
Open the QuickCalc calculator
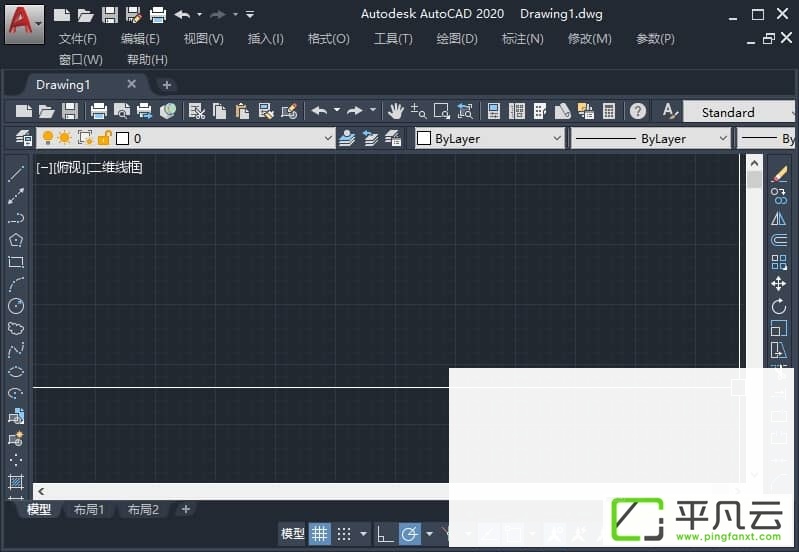point(609,111)
